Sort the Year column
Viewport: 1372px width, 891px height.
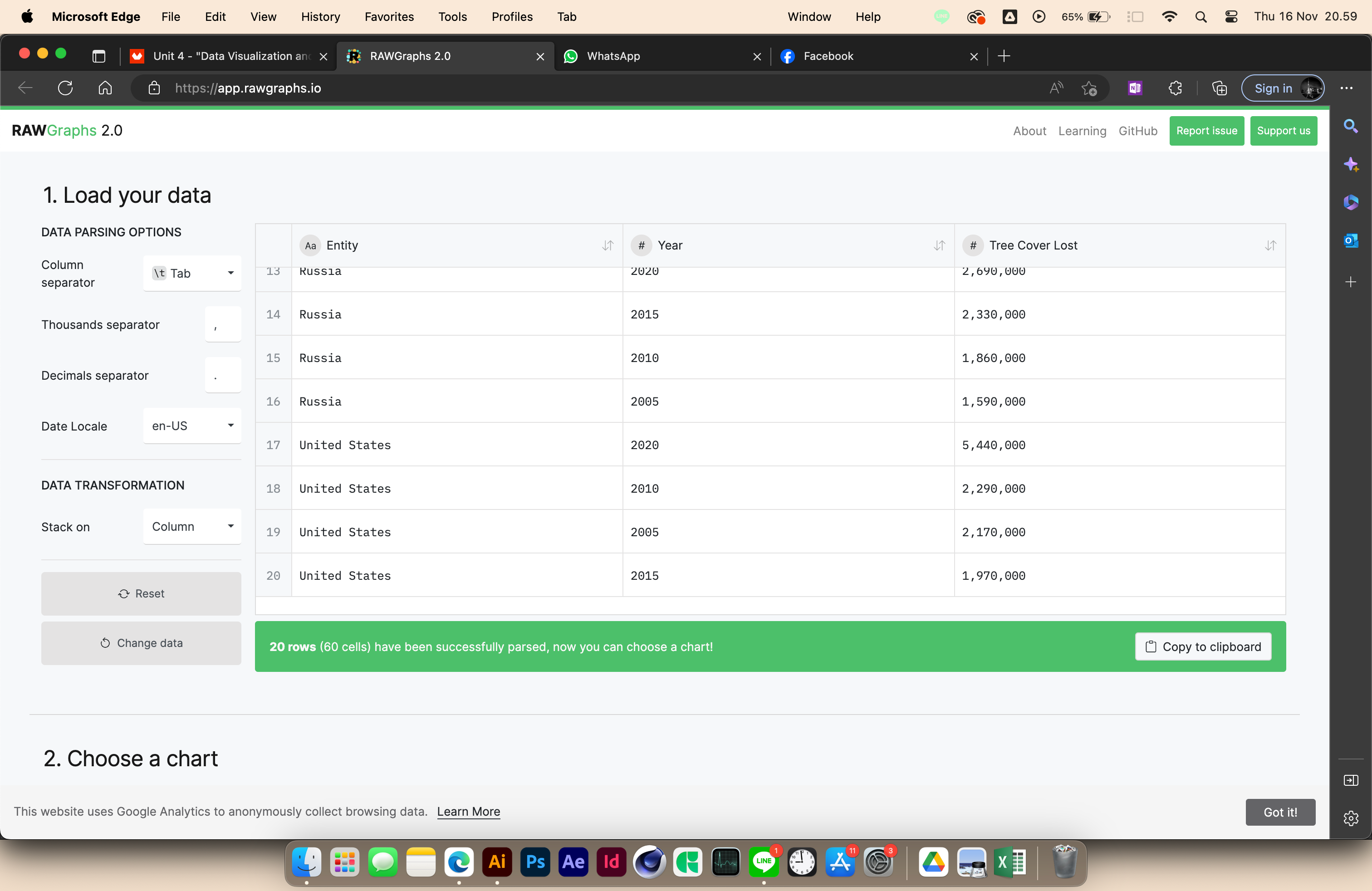pyautogui.click(x=939, y=245)
